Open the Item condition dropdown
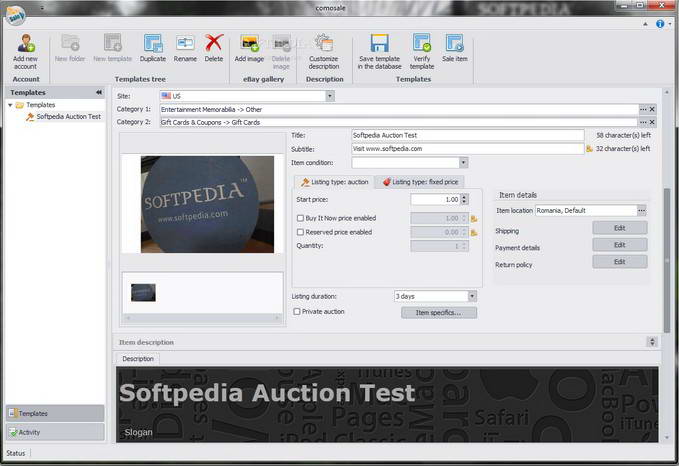Viewport: 679px width, 466px height. (464, 163)
